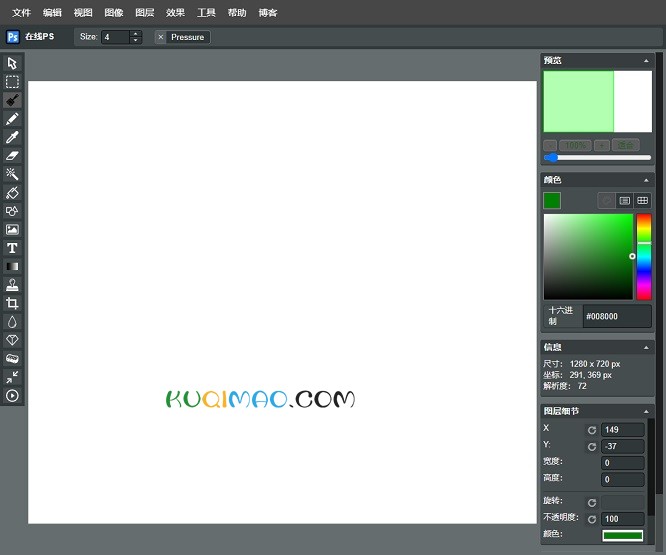Screen dimensions: 666x555
Task: Choose the Gradient tool
Action: pyautogui.click(x=12, y=266)
